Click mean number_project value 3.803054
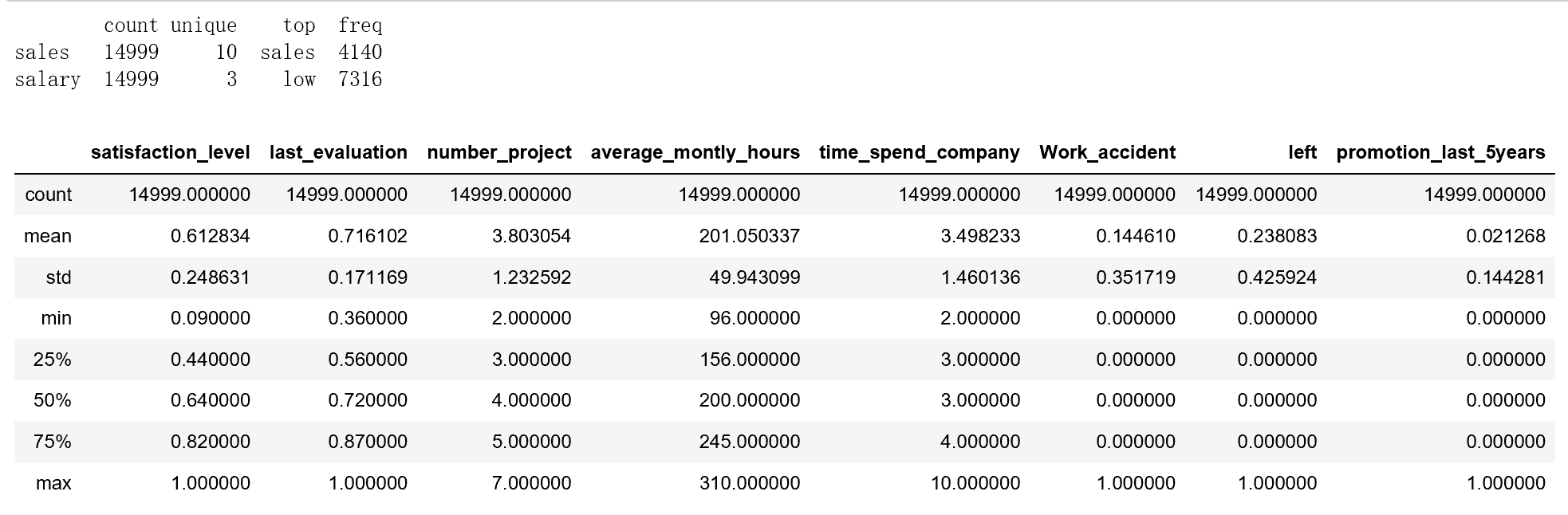 (532, 236)
